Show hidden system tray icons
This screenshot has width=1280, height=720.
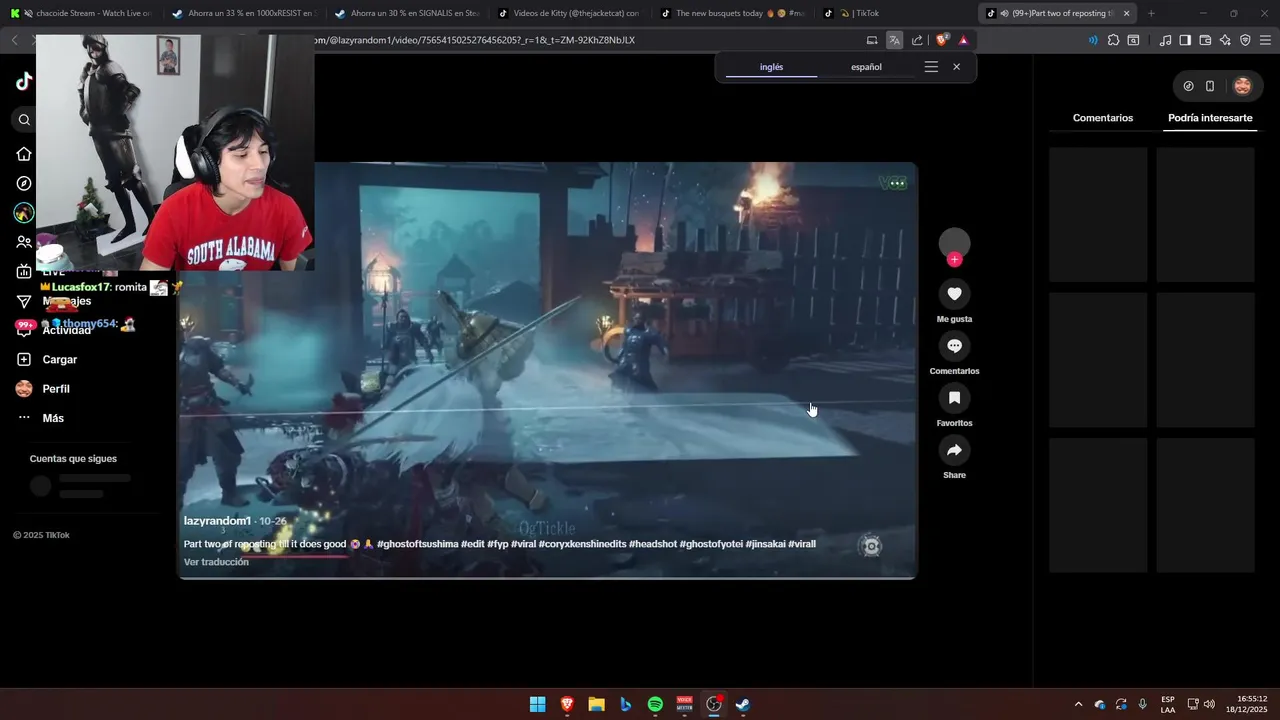(x=1078, y=704)
